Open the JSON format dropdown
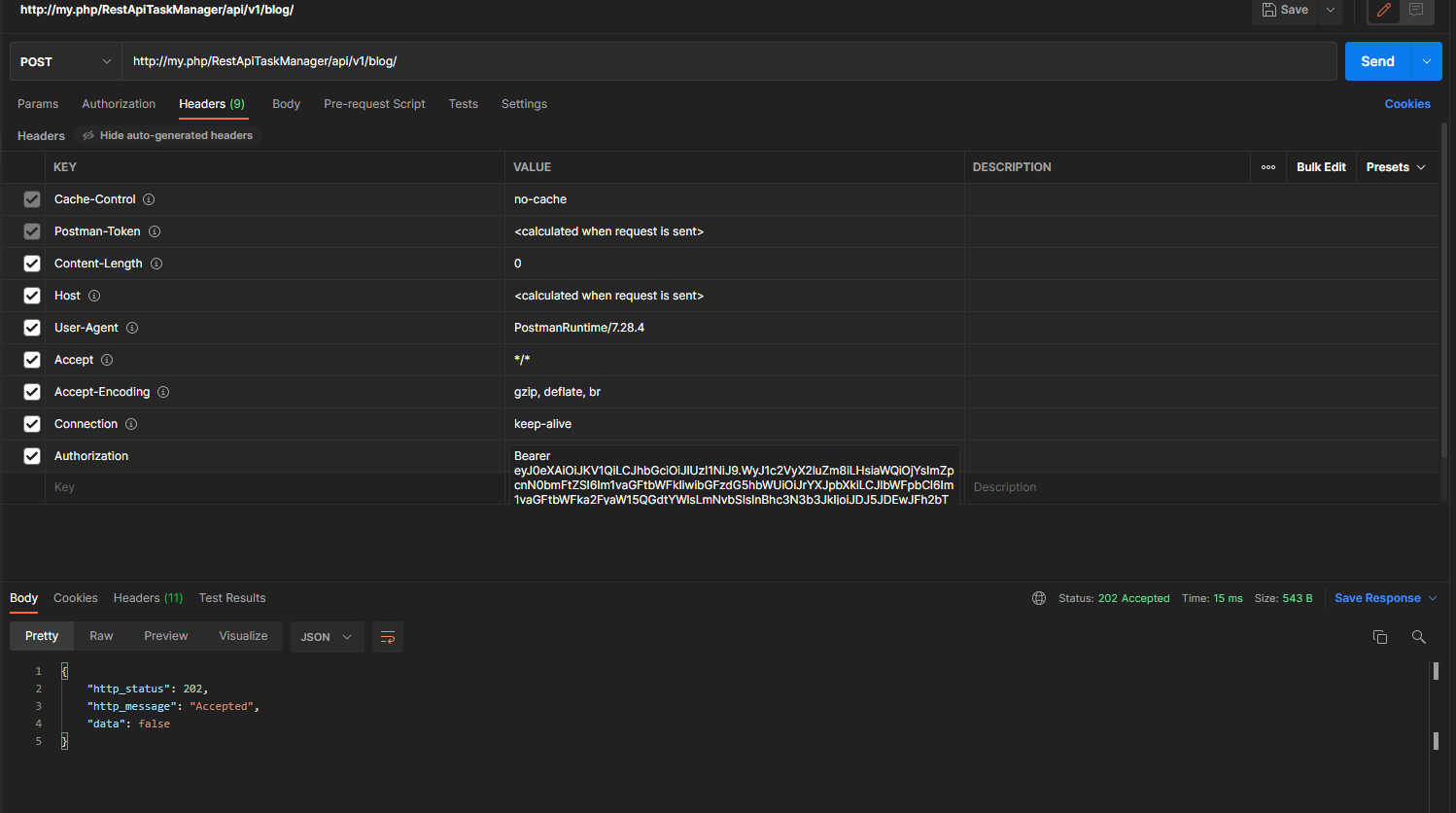The height and width of the screenshot is (813, 1456). [x=327, y=637]
